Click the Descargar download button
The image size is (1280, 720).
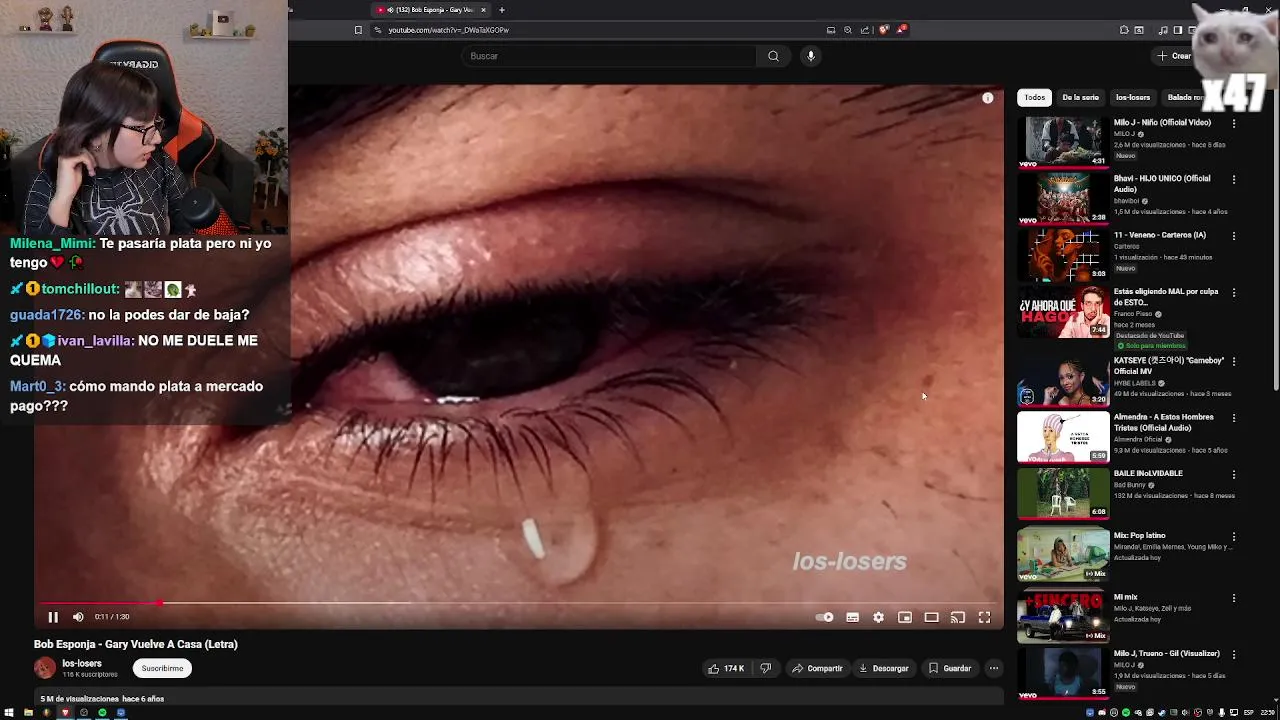point(883,668)
